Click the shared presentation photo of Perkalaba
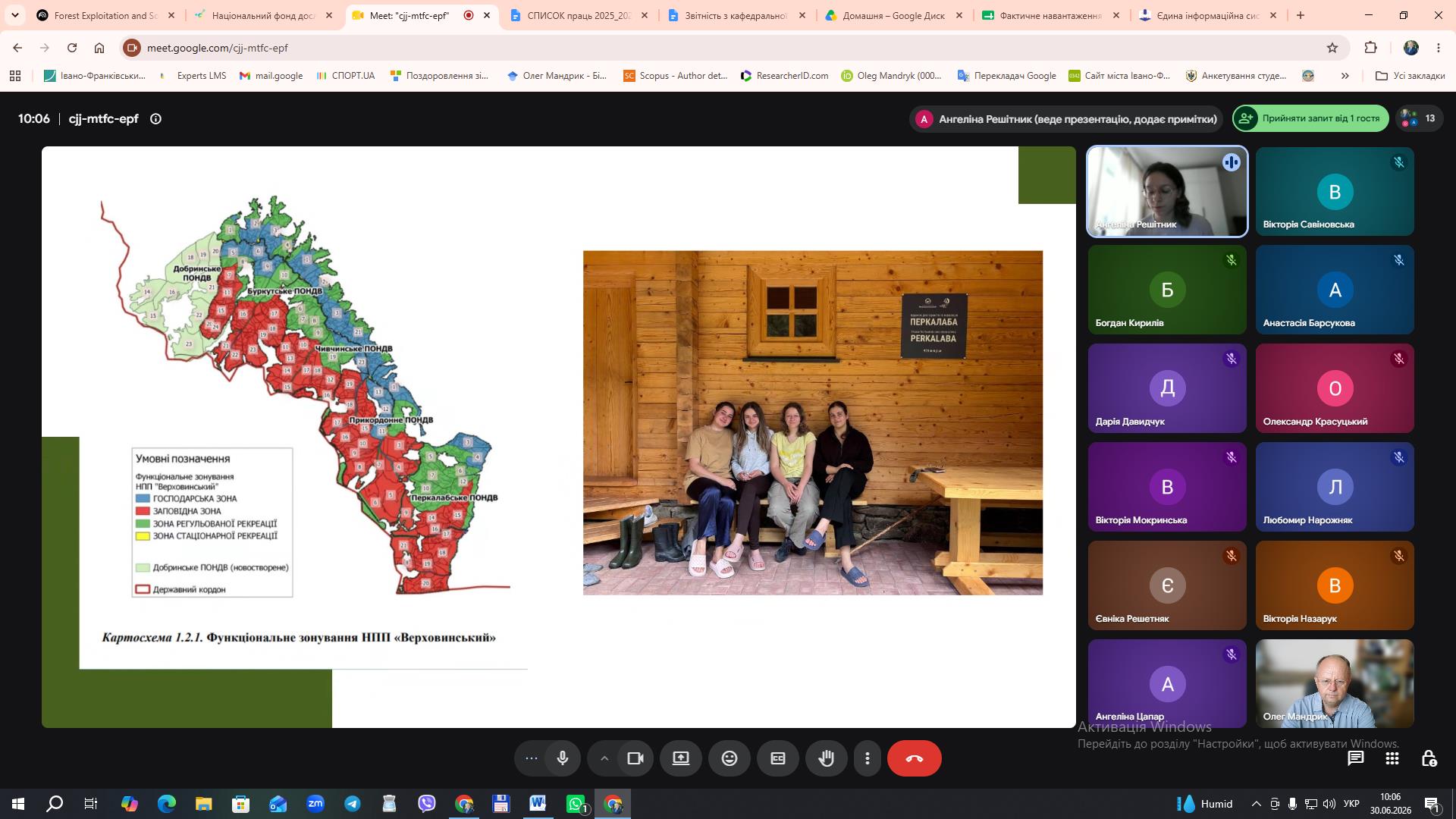 coord(812,422)
